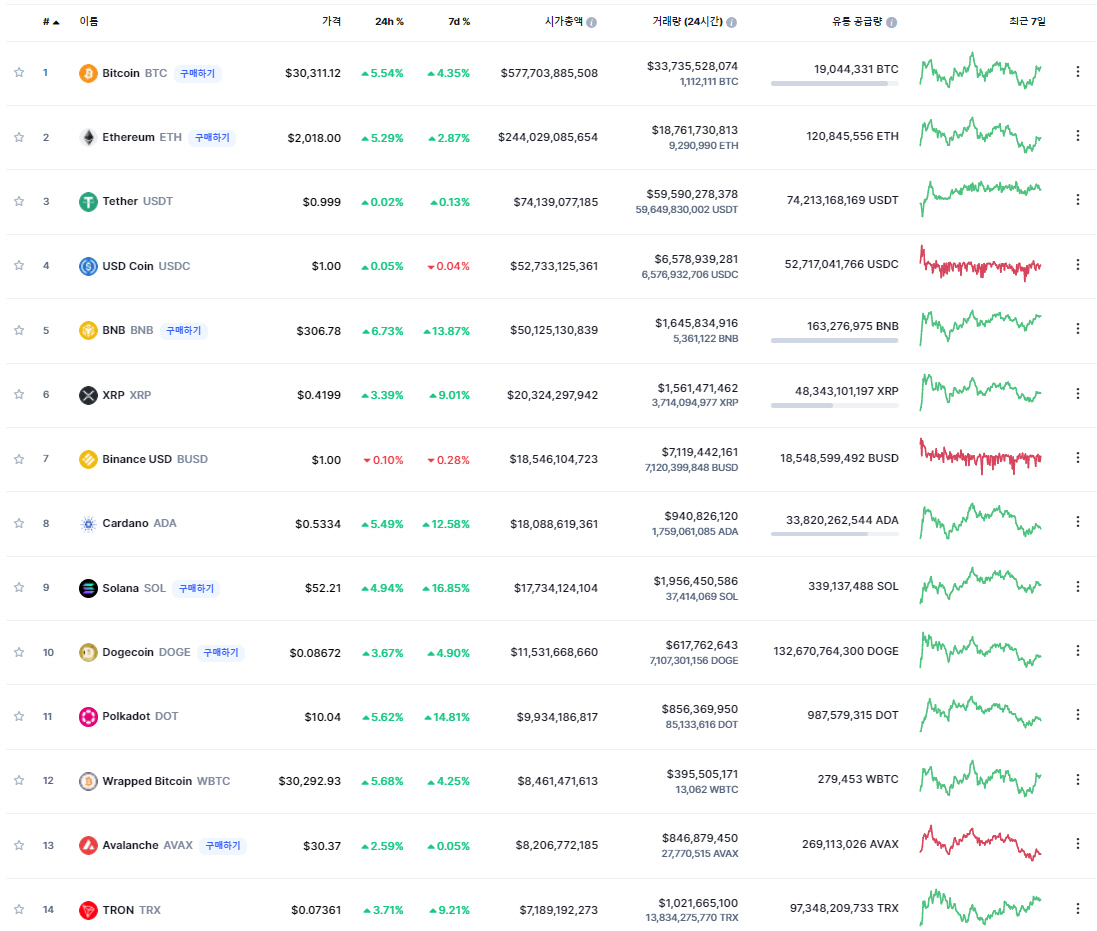
Task: Click the info icon beside 시가총액 header
Action: click(592, 22)
